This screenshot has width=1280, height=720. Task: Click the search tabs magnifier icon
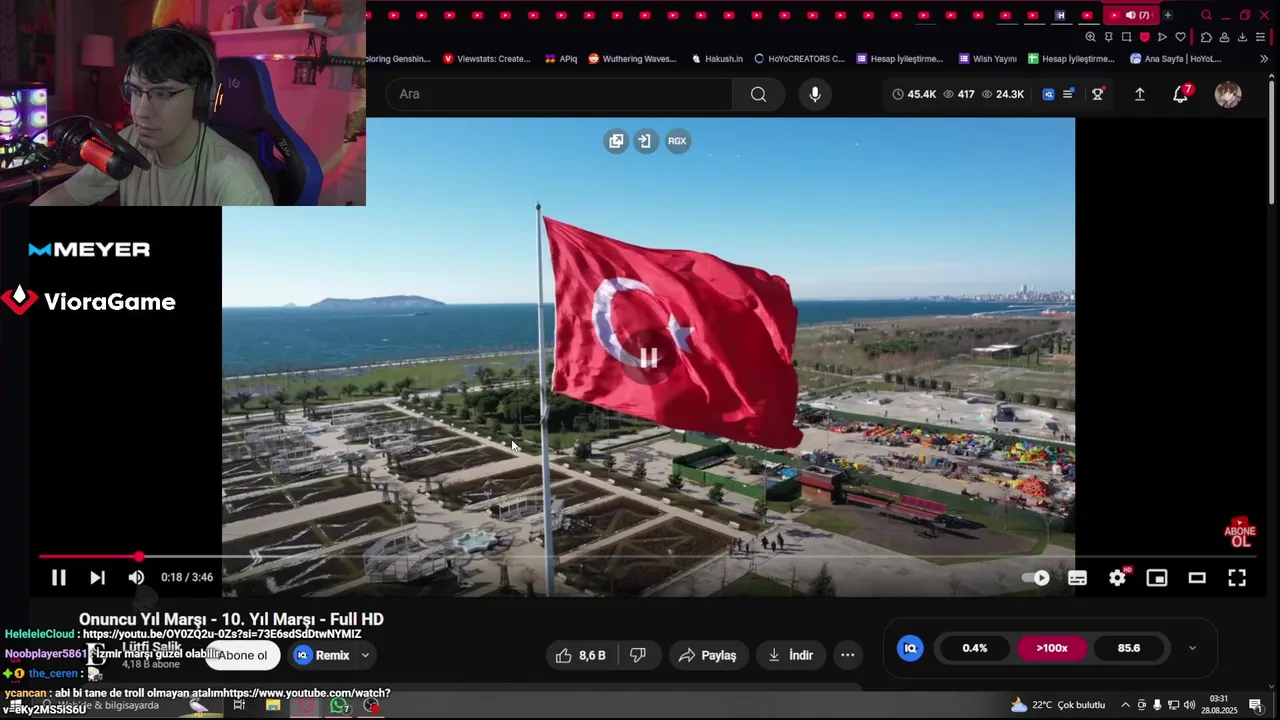[1206, 15]
